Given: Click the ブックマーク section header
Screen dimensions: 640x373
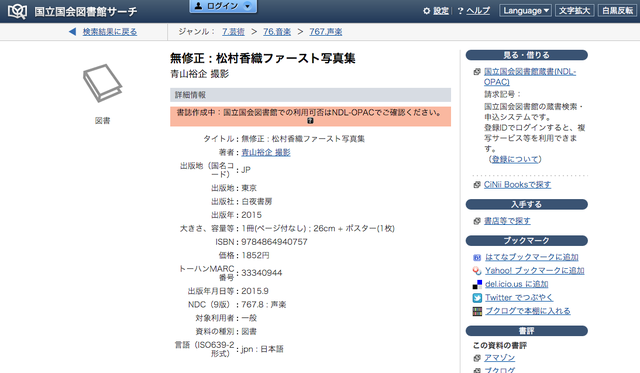Looking at the screenshot, I should (x=527, y=241).
